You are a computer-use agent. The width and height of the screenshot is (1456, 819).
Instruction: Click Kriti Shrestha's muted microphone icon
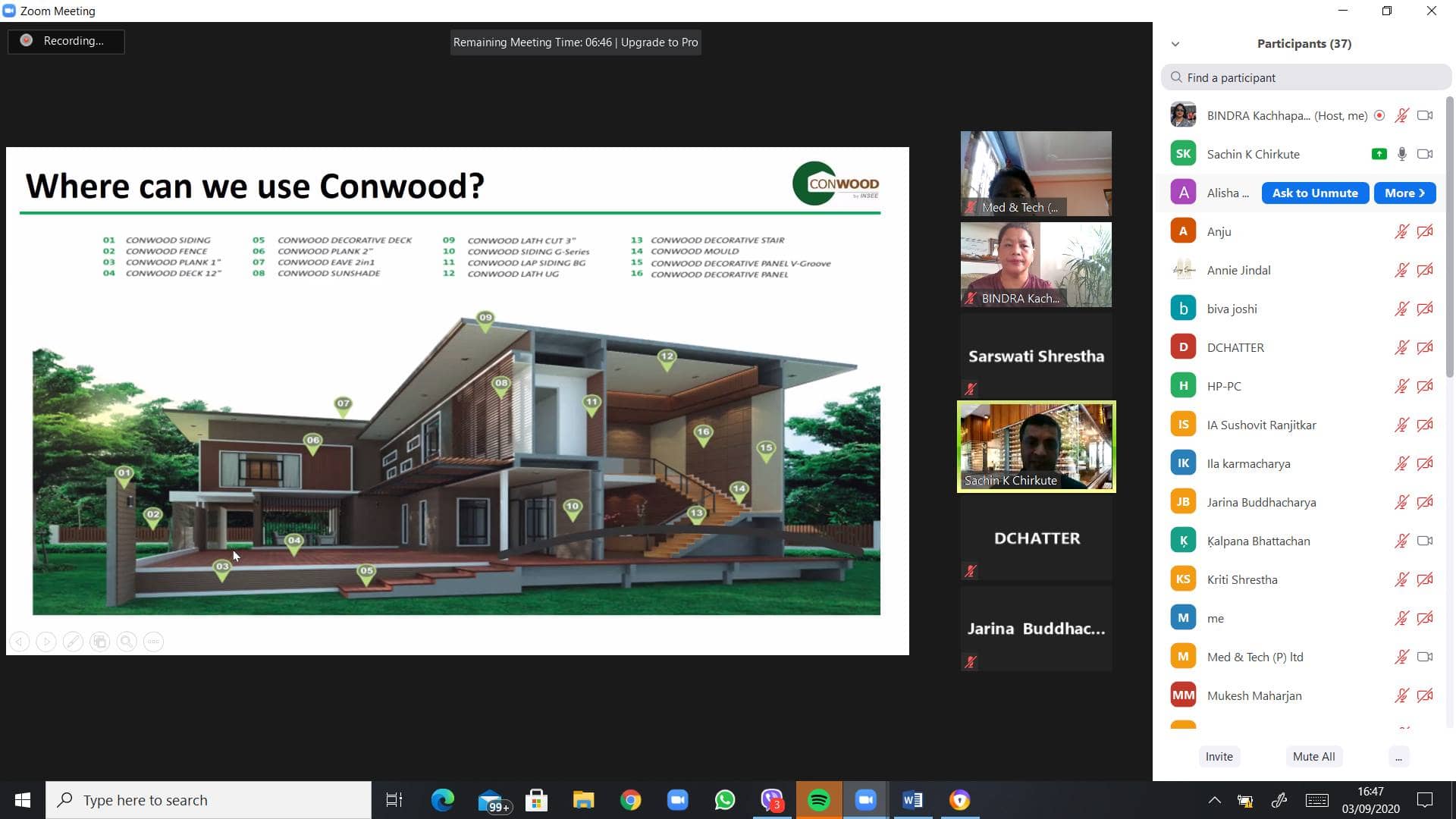tap(1401, 579)
